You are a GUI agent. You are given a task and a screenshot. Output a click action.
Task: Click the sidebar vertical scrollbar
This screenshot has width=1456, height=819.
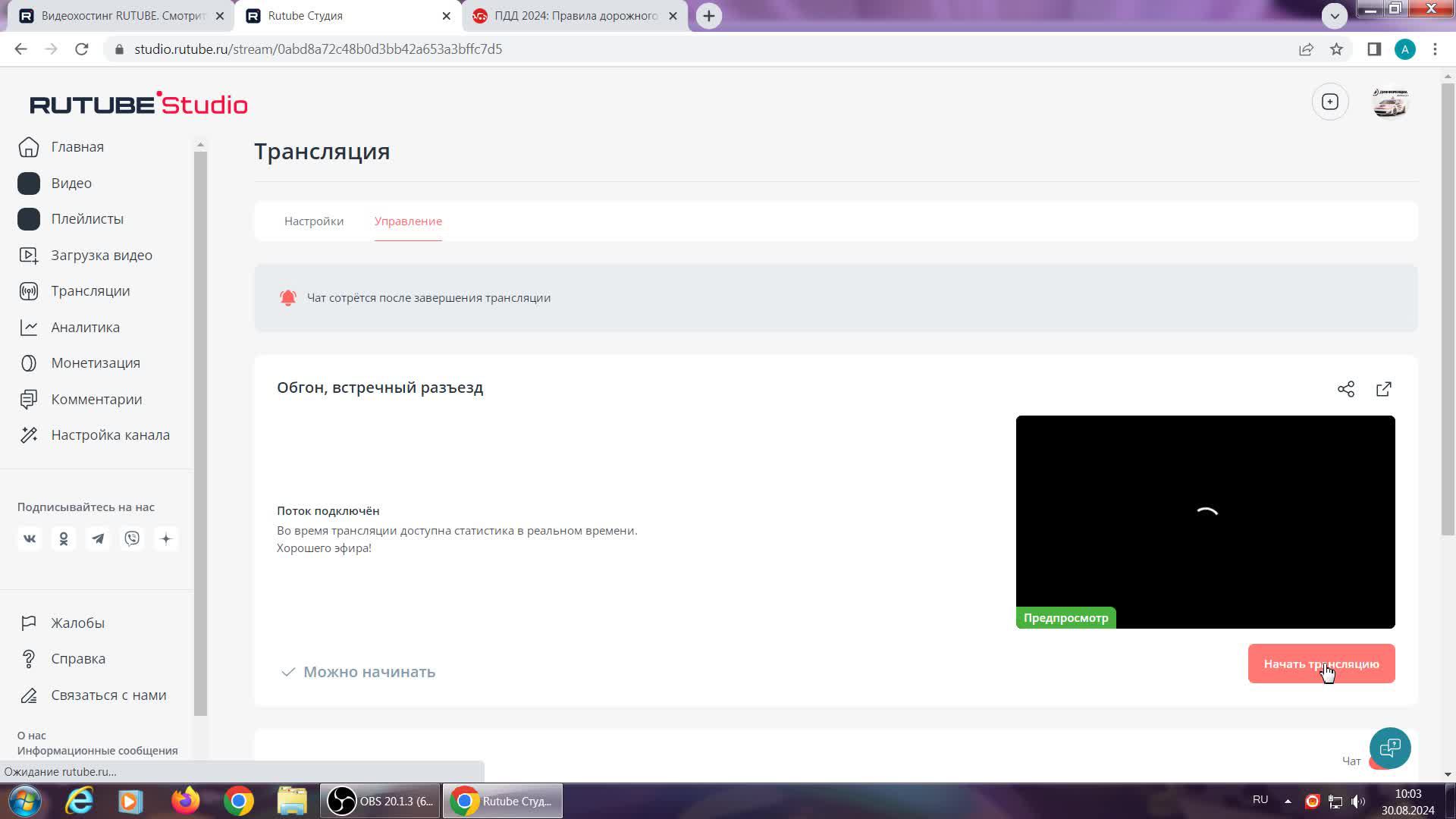(200, 432)
